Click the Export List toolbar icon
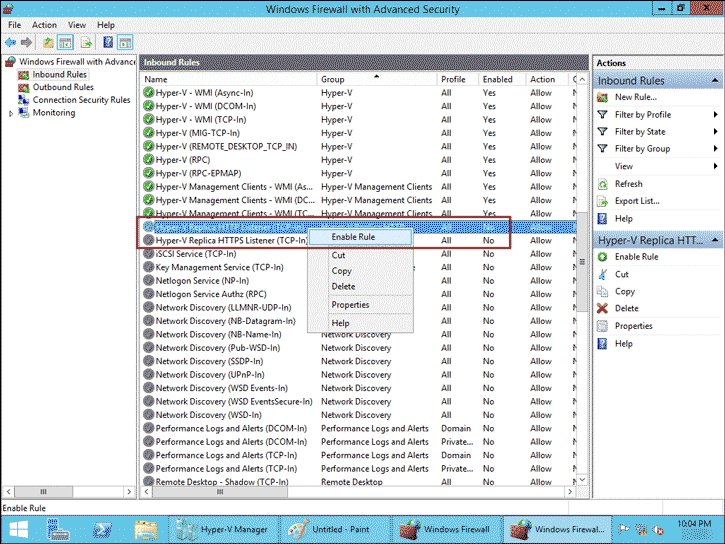Screen dimensions: 725x544 86,43
